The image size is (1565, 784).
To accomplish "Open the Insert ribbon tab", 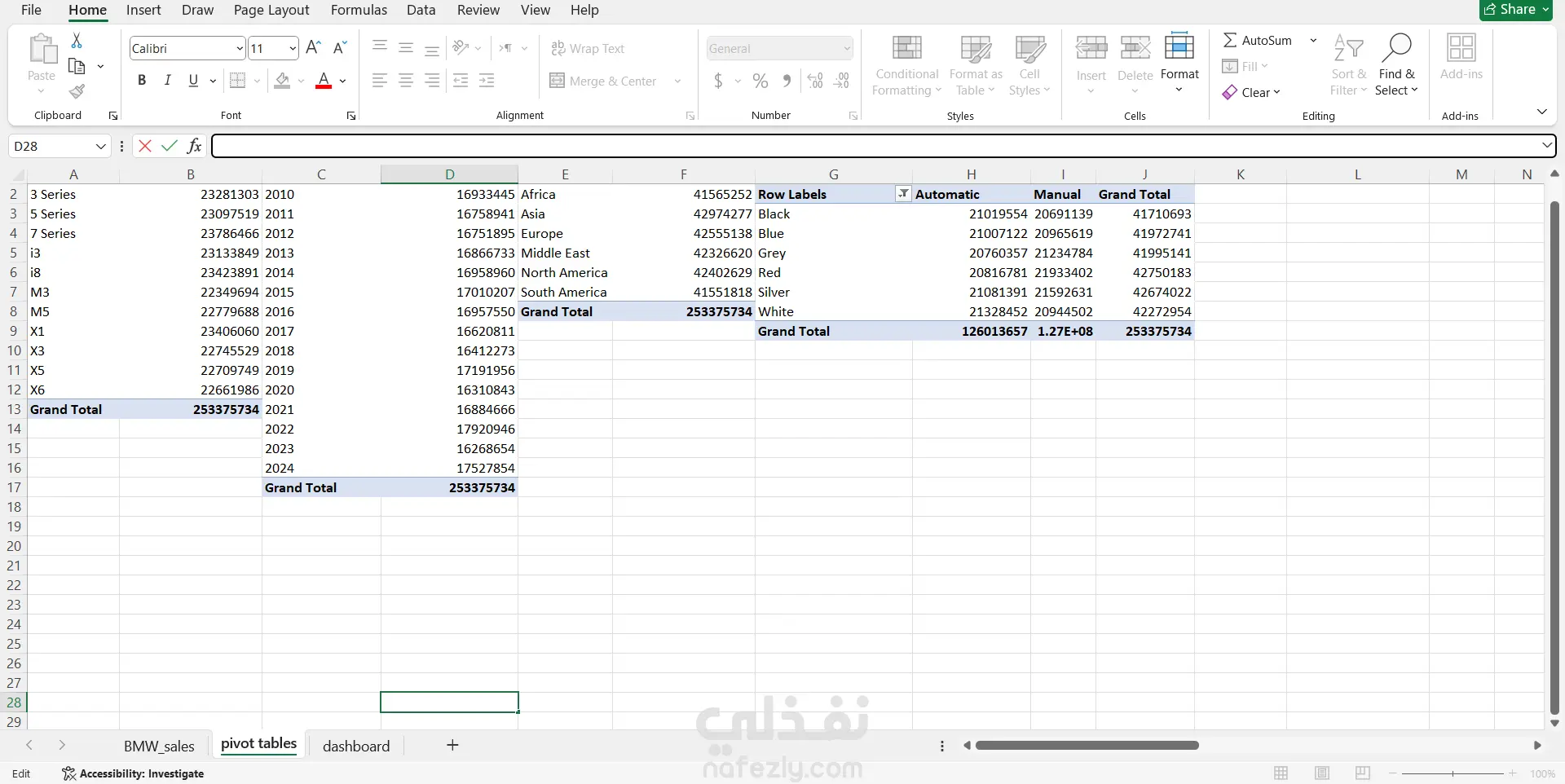I will click(x=143, y=10).
